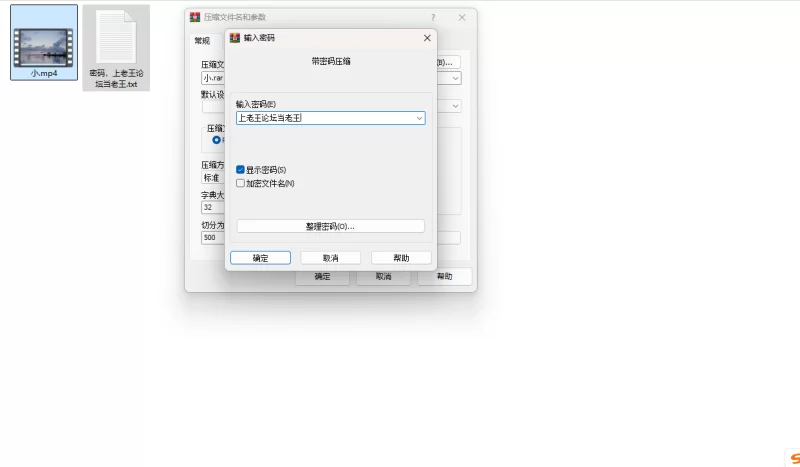Switch to the 常规 tab

tap(202, 41)
